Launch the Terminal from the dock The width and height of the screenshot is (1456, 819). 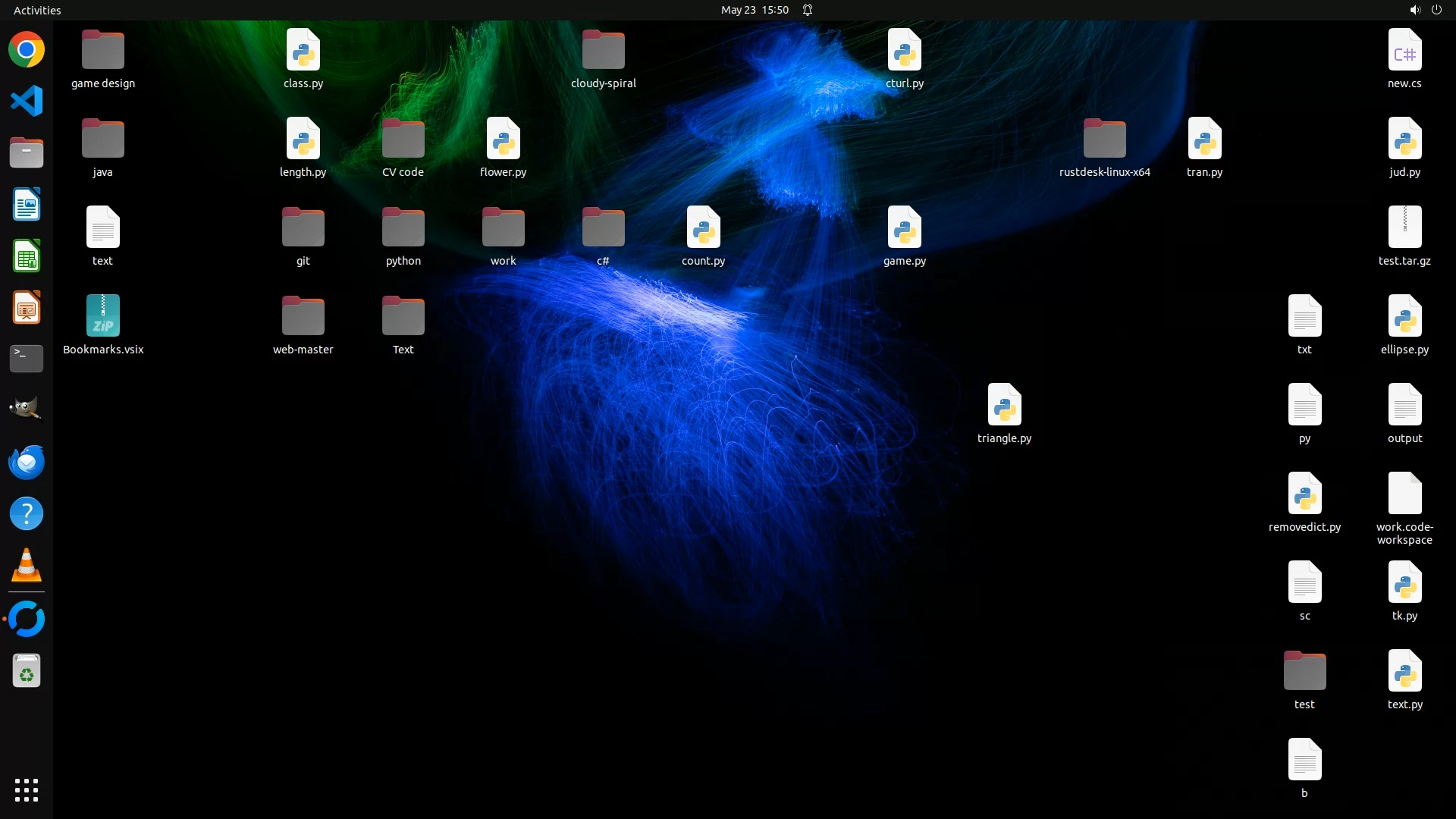[27, 359]
